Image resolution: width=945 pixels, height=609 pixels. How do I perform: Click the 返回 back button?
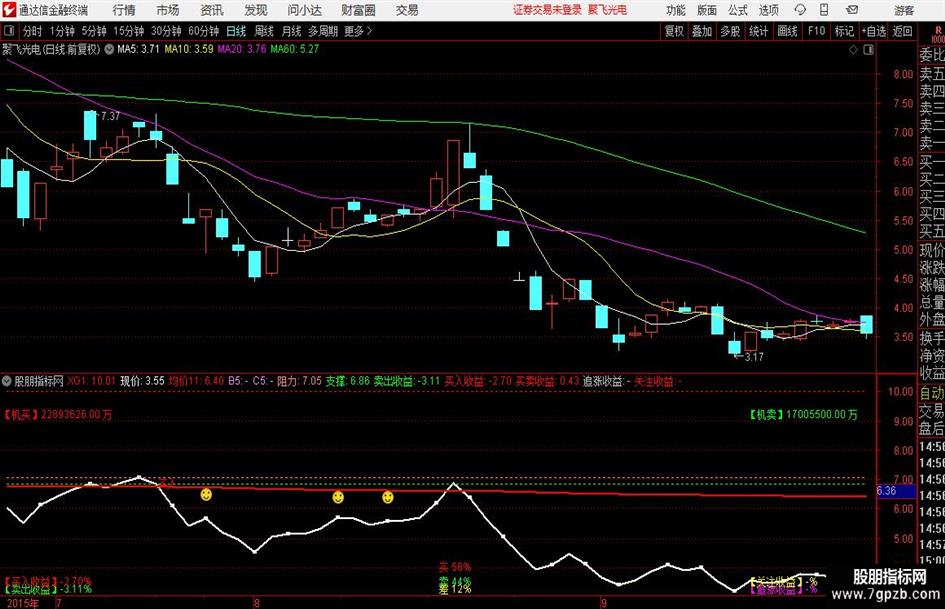(902, 31)
